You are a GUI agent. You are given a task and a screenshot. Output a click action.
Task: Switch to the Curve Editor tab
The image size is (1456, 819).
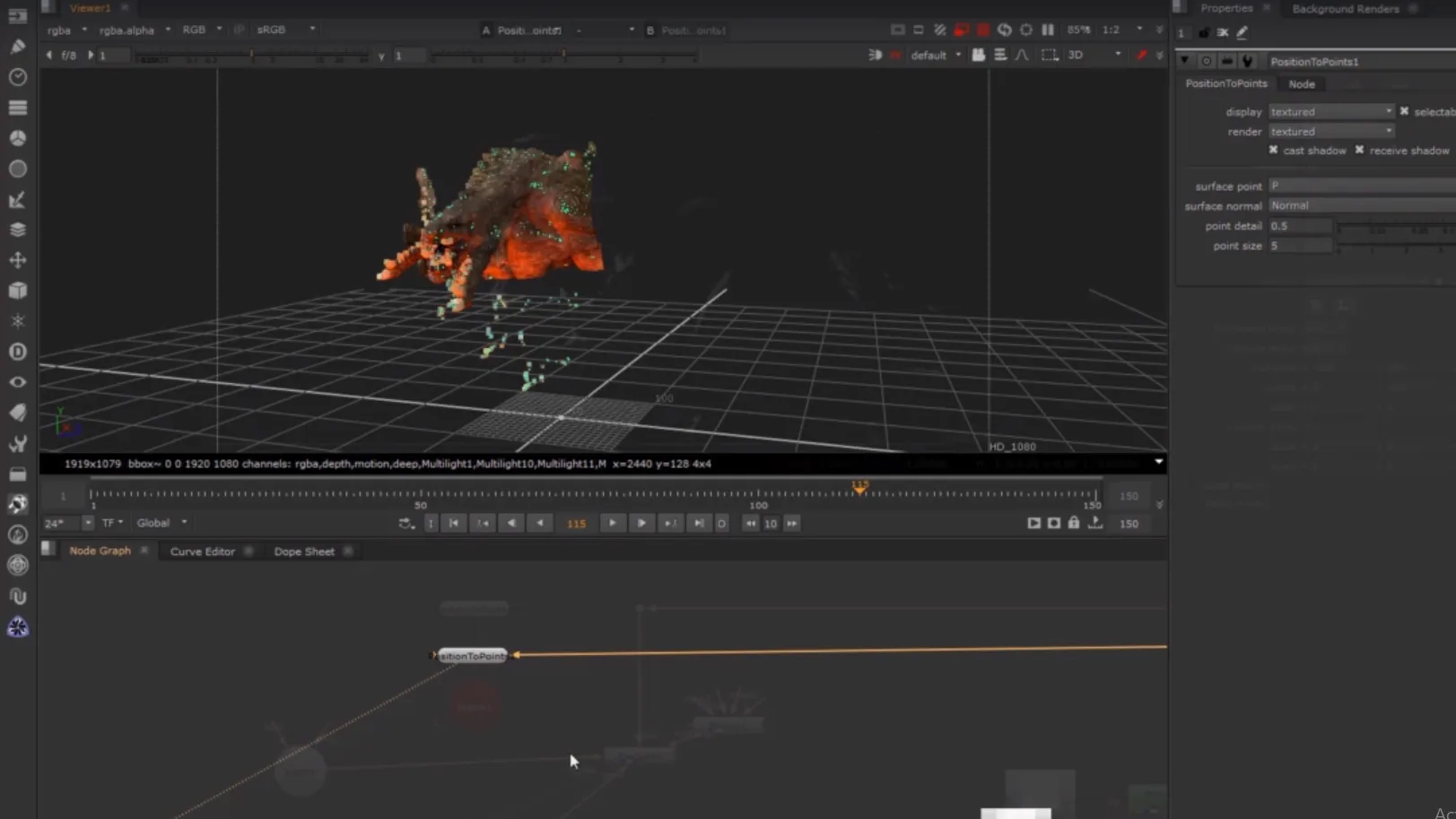tap(202, 551)
